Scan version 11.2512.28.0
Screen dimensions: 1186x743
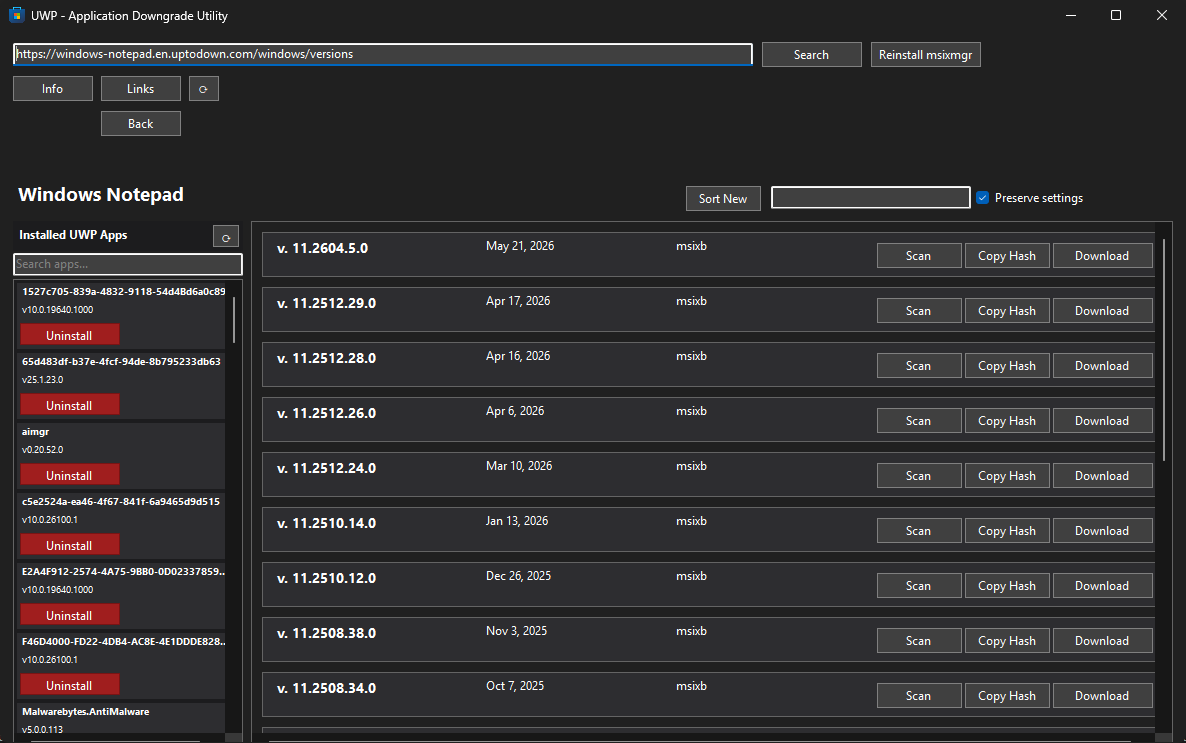pyautogui.click(x=919, y=365)
